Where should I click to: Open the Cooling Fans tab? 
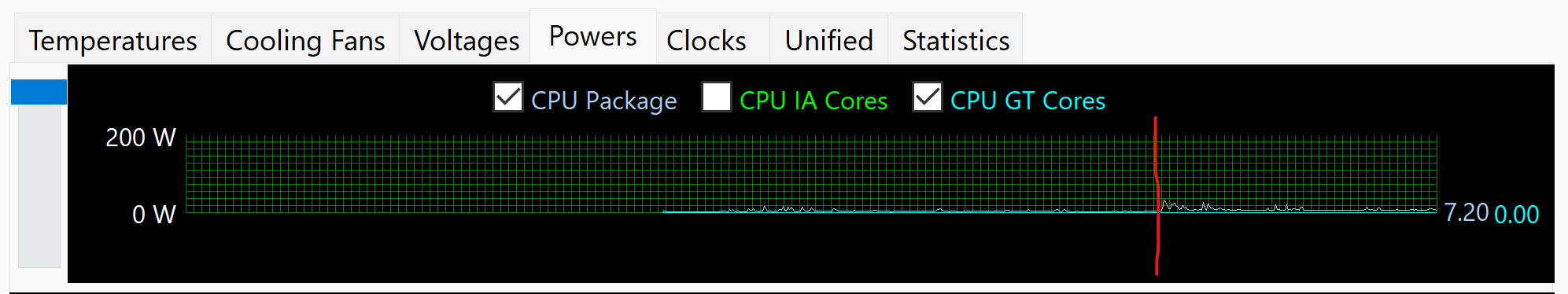tap(305, 40)
